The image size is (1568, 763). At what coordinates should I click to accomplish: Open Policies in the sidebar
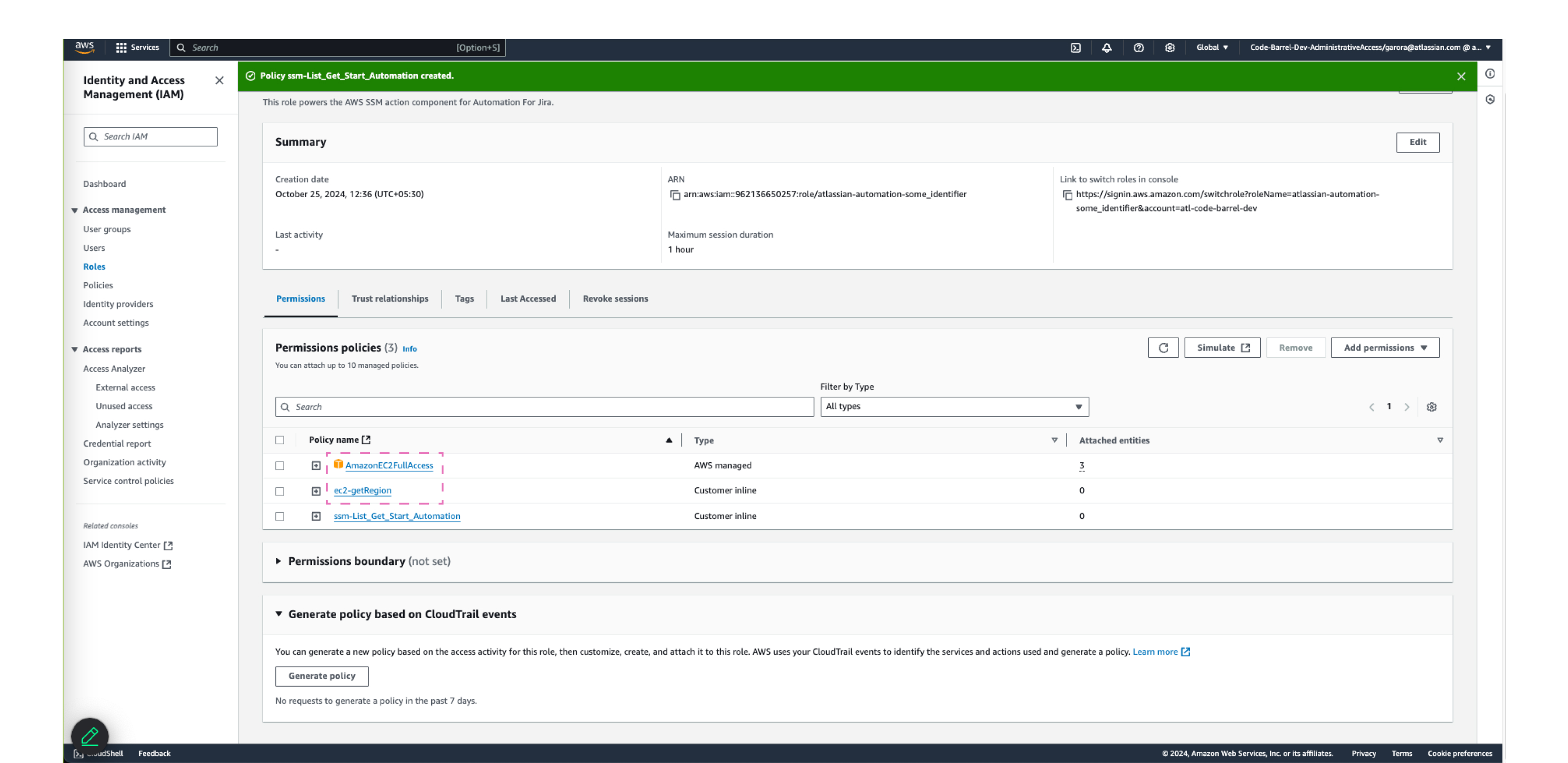97,286
